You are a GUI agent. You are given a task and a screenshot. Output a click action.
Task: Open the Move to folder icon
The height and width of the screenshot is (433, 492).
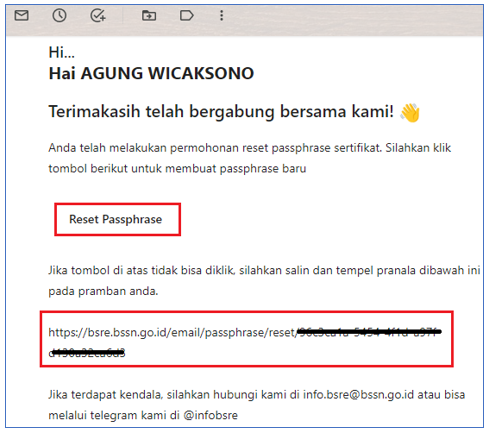point(149,15)
